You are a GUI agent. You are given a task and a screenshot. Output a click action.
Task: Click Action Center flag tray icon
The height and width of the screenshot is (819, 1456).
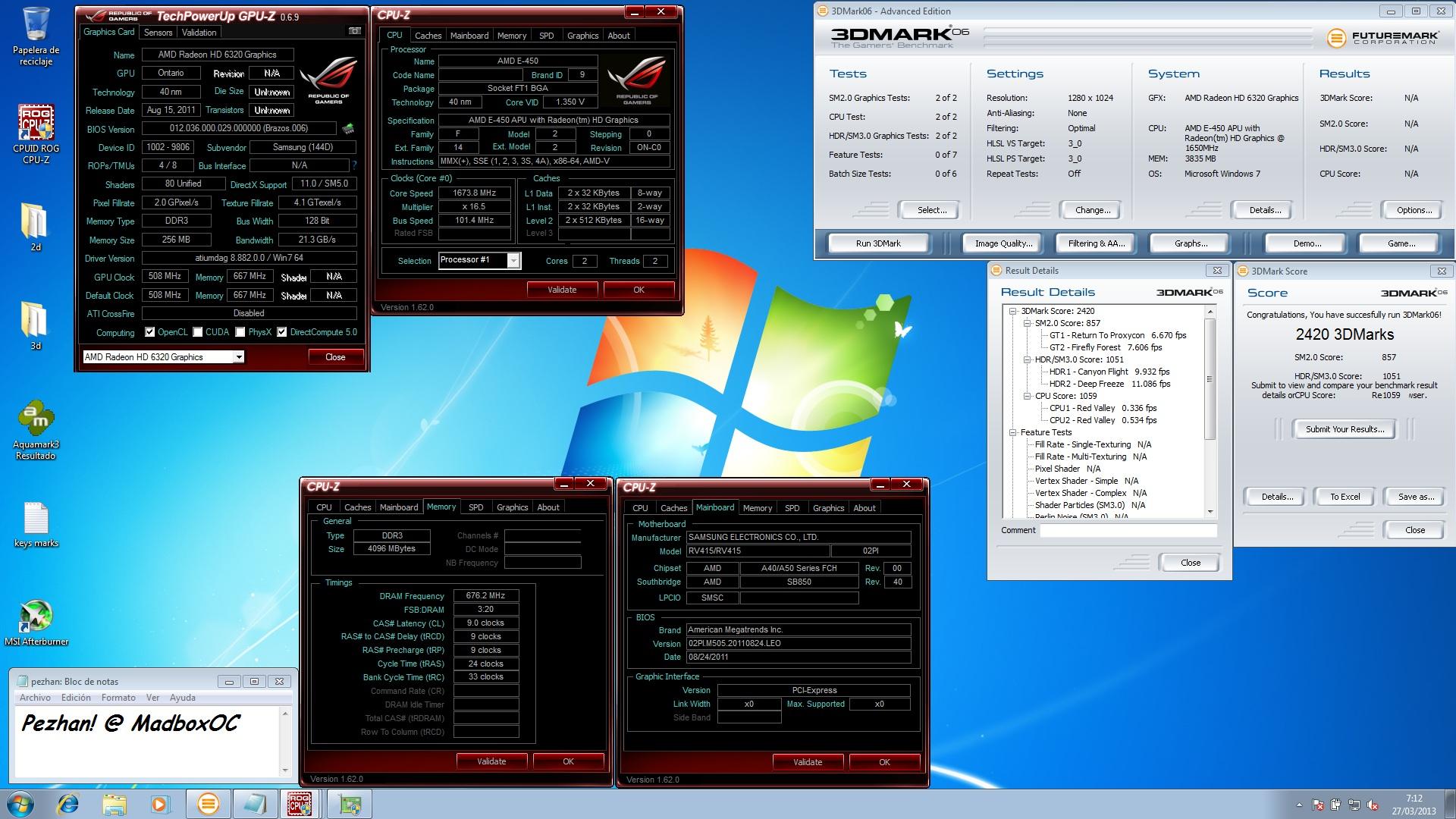[x=1318, y=805]
